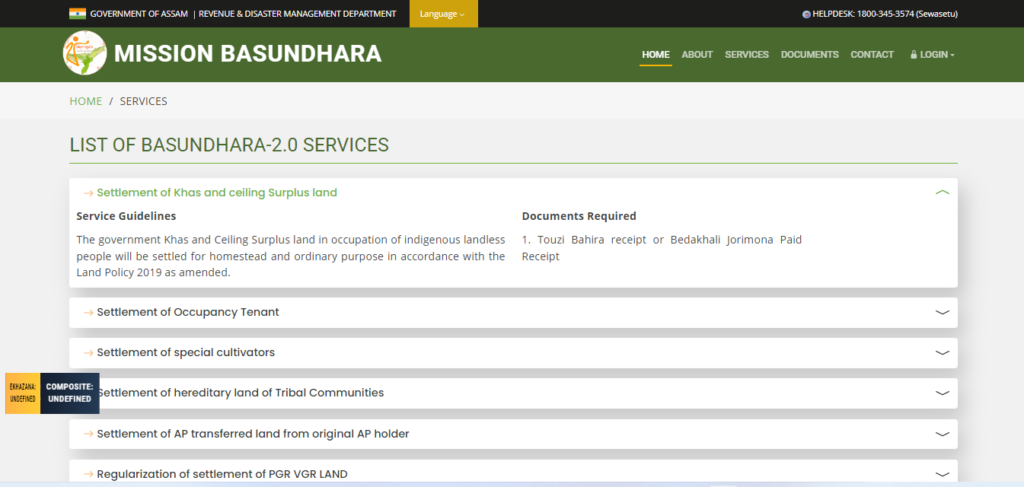Click the MISSION BASUNDHARA title text
The height and width of the screenshot is (487, 1024).
coord(248,54)
